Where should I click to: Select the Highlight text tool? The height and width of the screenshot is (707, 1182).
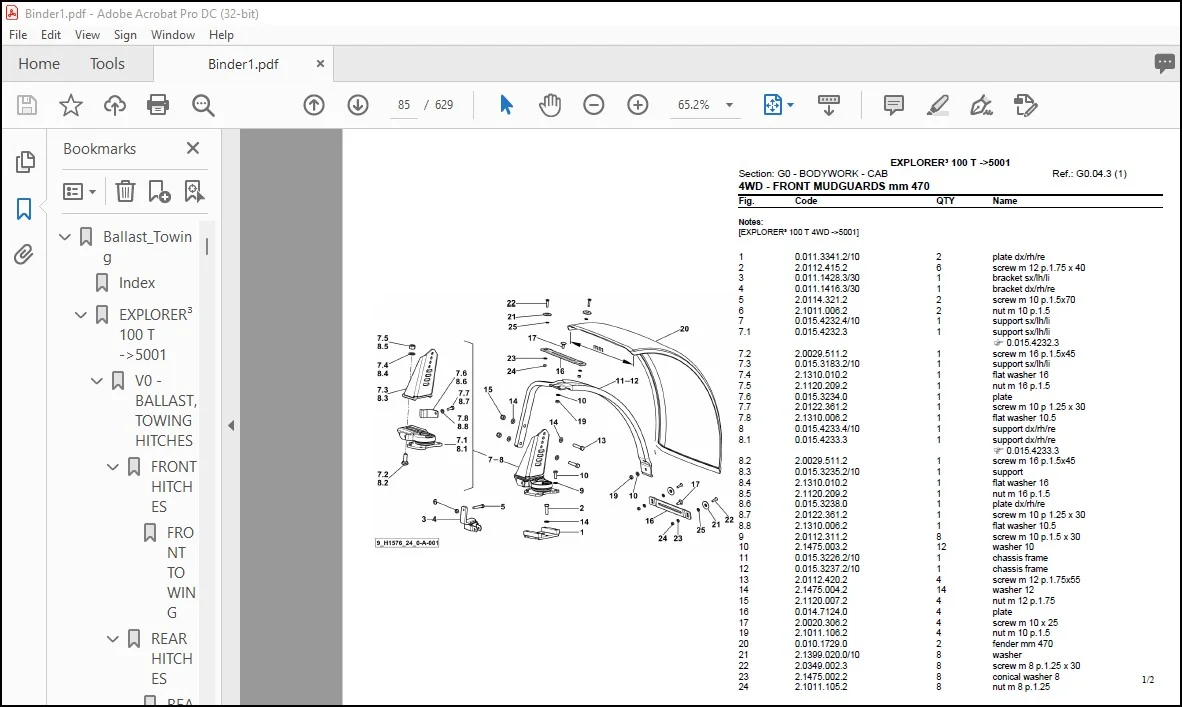(937, 105)
